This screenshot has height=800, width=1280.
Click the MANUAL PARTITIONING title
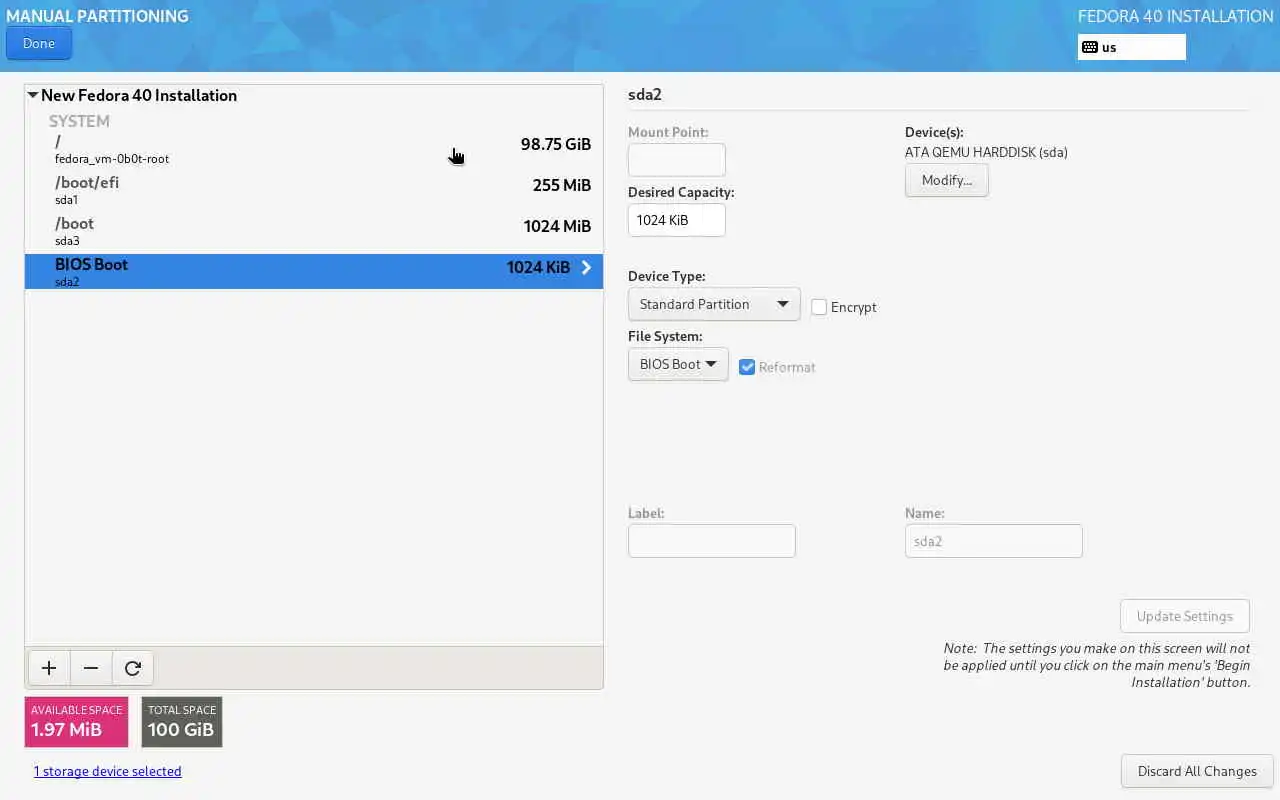[97, 16]
